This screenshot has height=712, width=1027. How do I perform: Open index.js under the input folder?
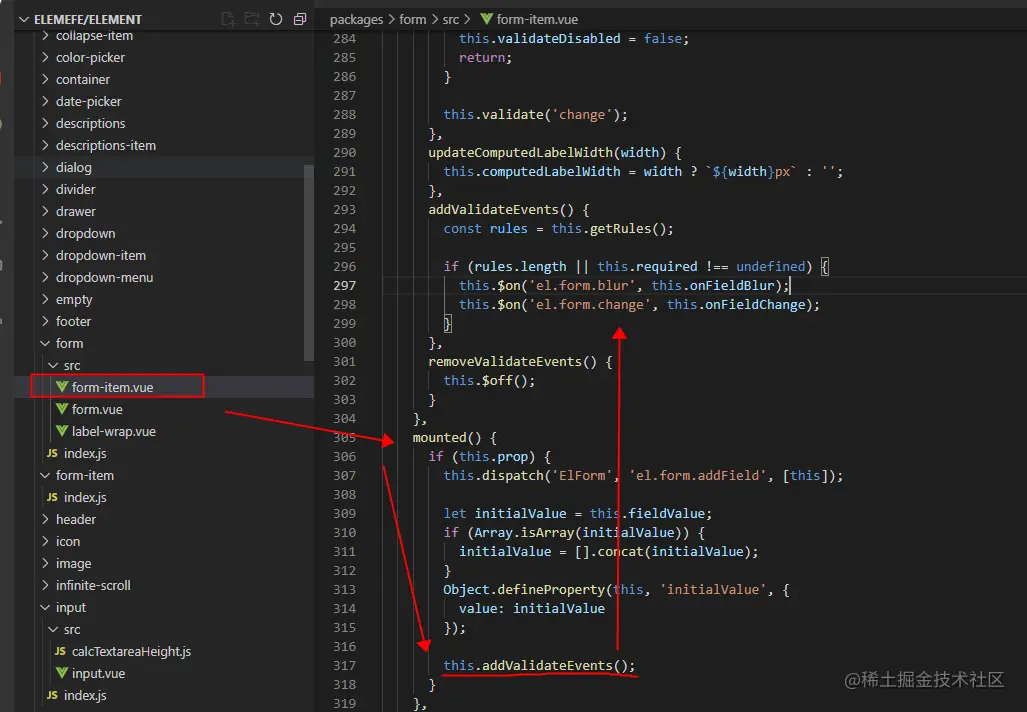(85, 696)
